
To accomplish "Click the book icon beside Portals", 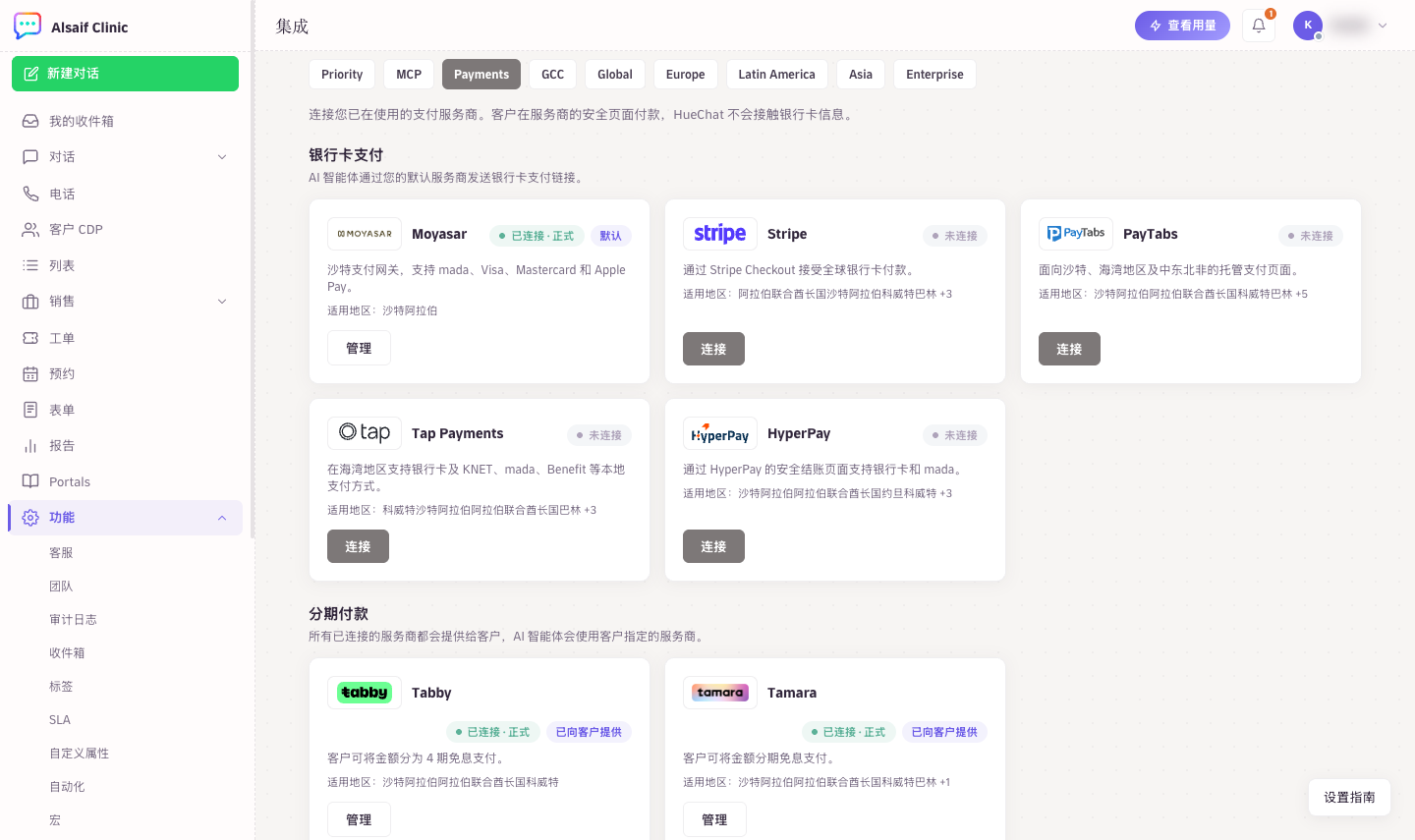I will (30, 481).
